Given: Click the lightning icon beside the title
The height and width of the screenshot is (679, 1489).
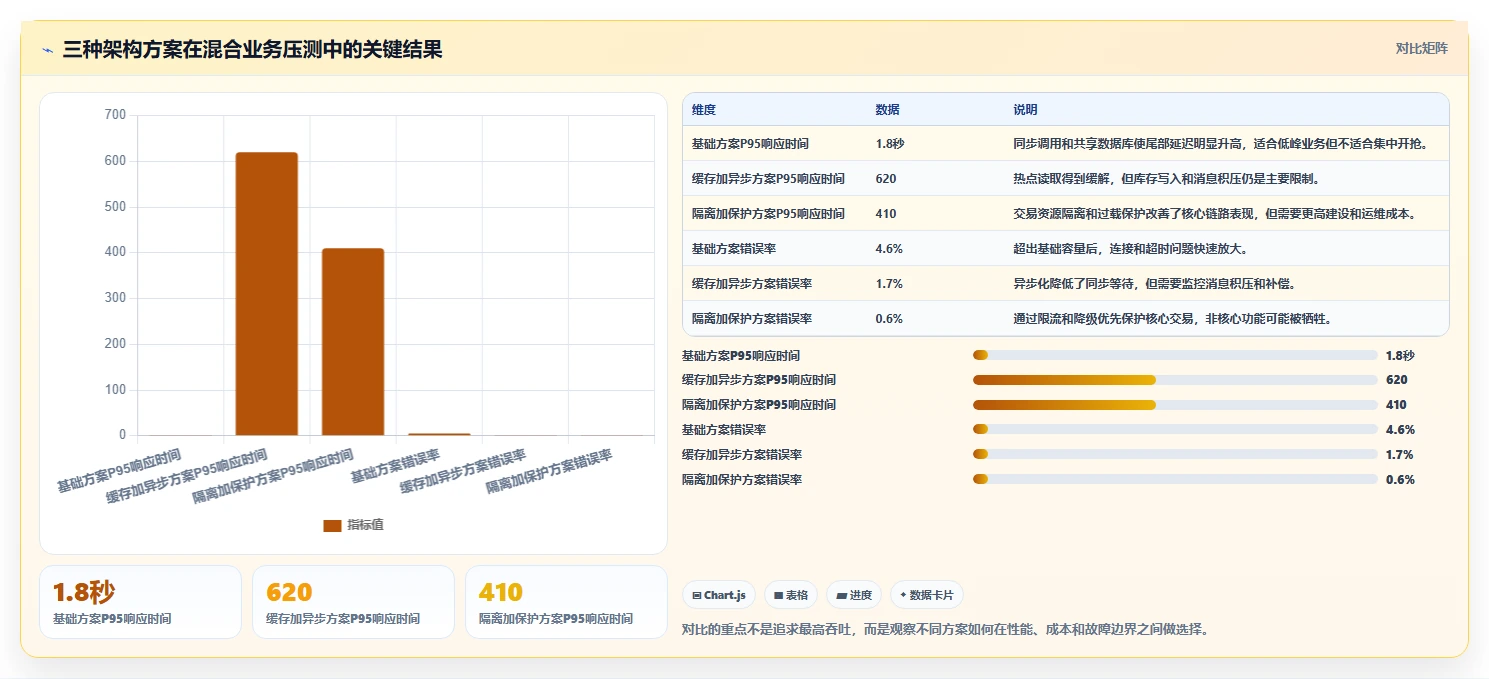Looking at the screenshot, I should 47,50.
